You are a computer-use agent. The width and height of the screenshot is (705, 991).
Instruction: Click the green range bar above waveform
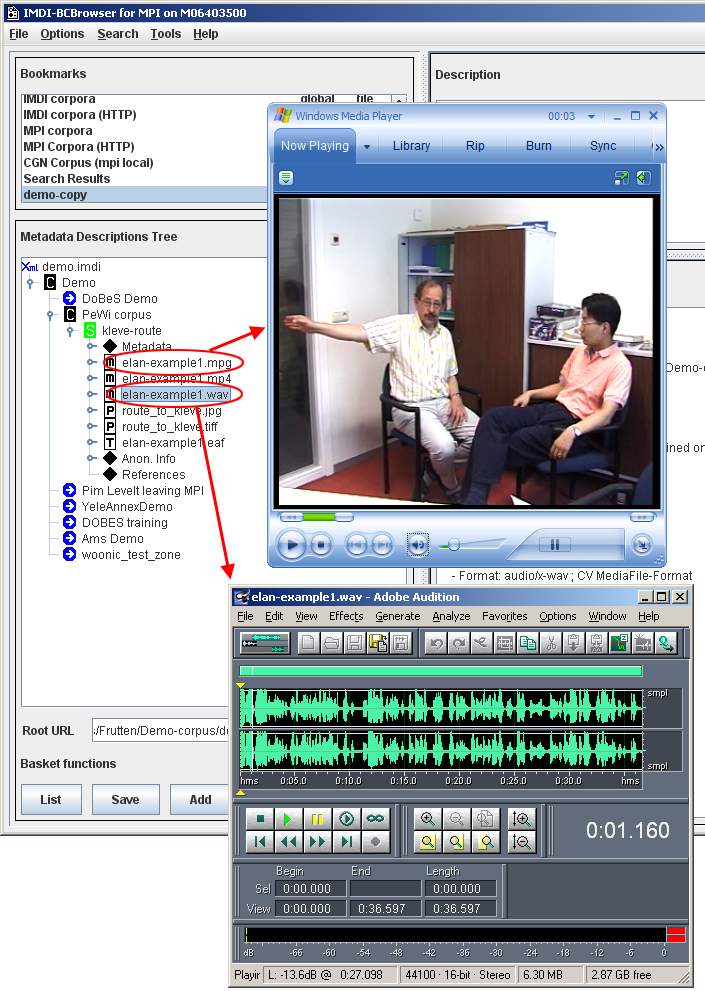[441, 671]
